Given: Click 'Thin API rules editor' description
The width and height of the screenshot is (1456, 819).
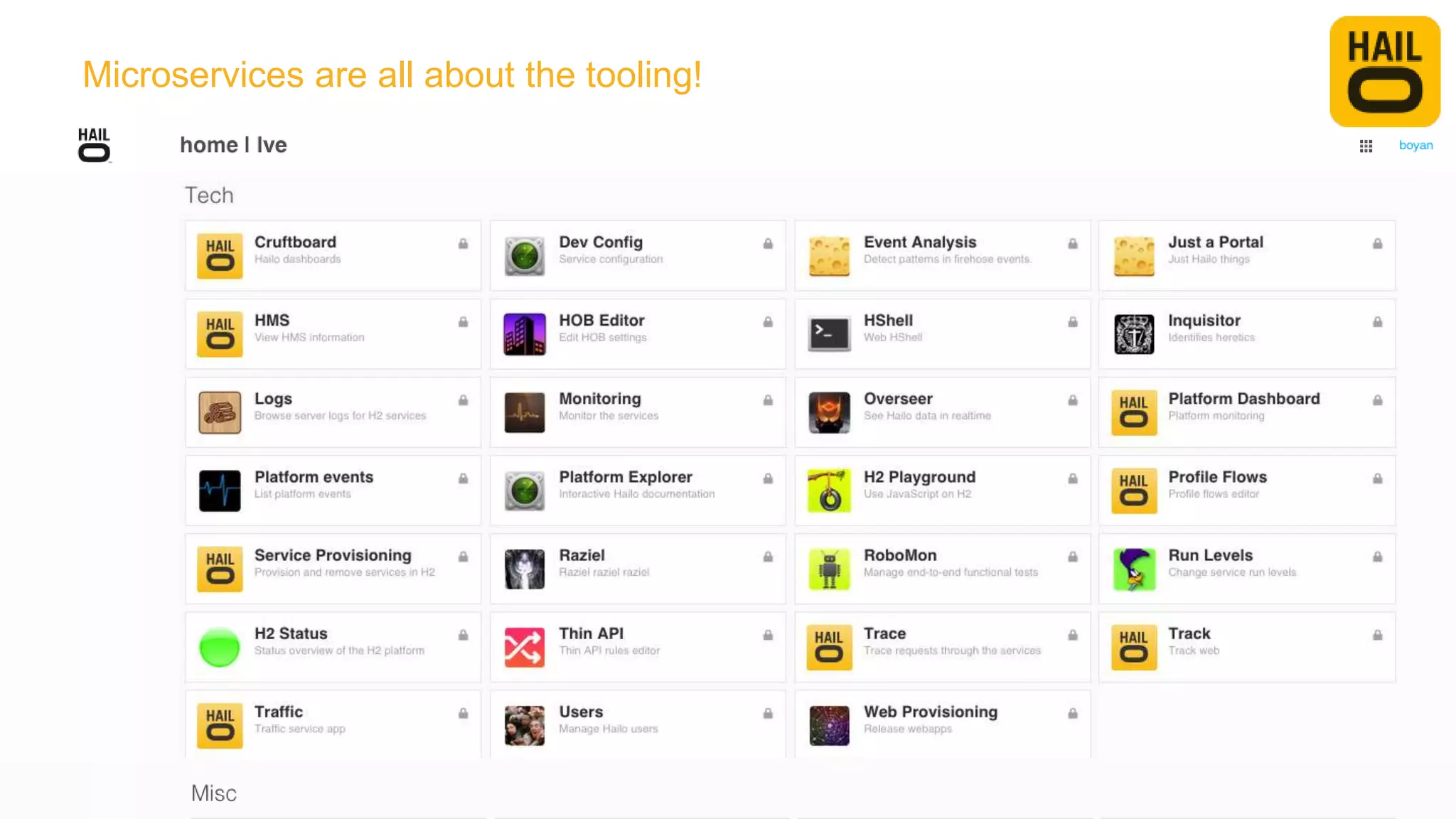Looking at the screenshot, I should (x=609, y=651).
